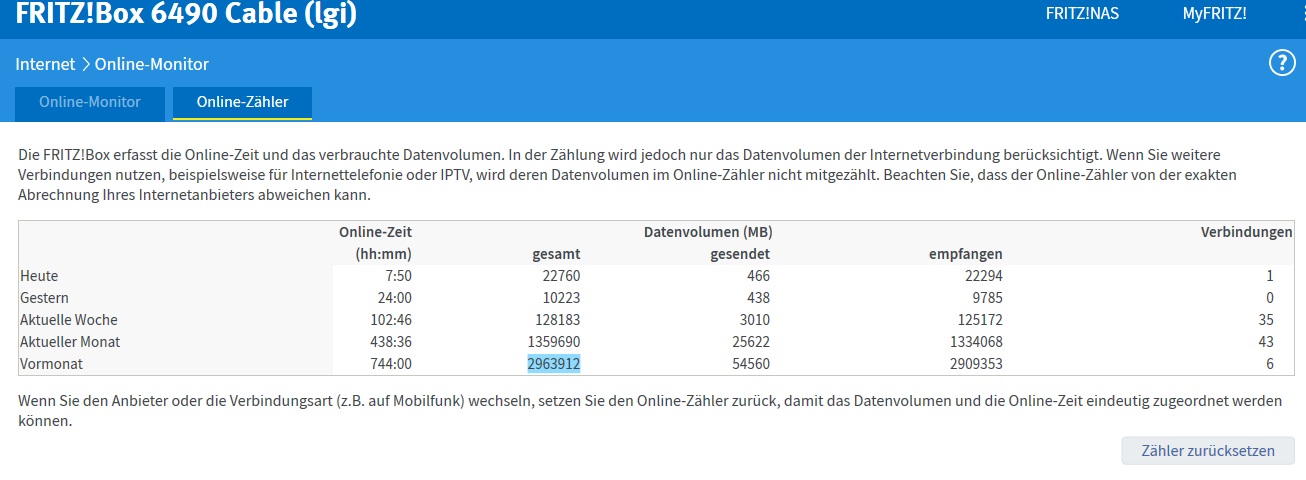Click the Verbindungen column header
Screen dimensions: 1306x480
tap(1246, 232)
